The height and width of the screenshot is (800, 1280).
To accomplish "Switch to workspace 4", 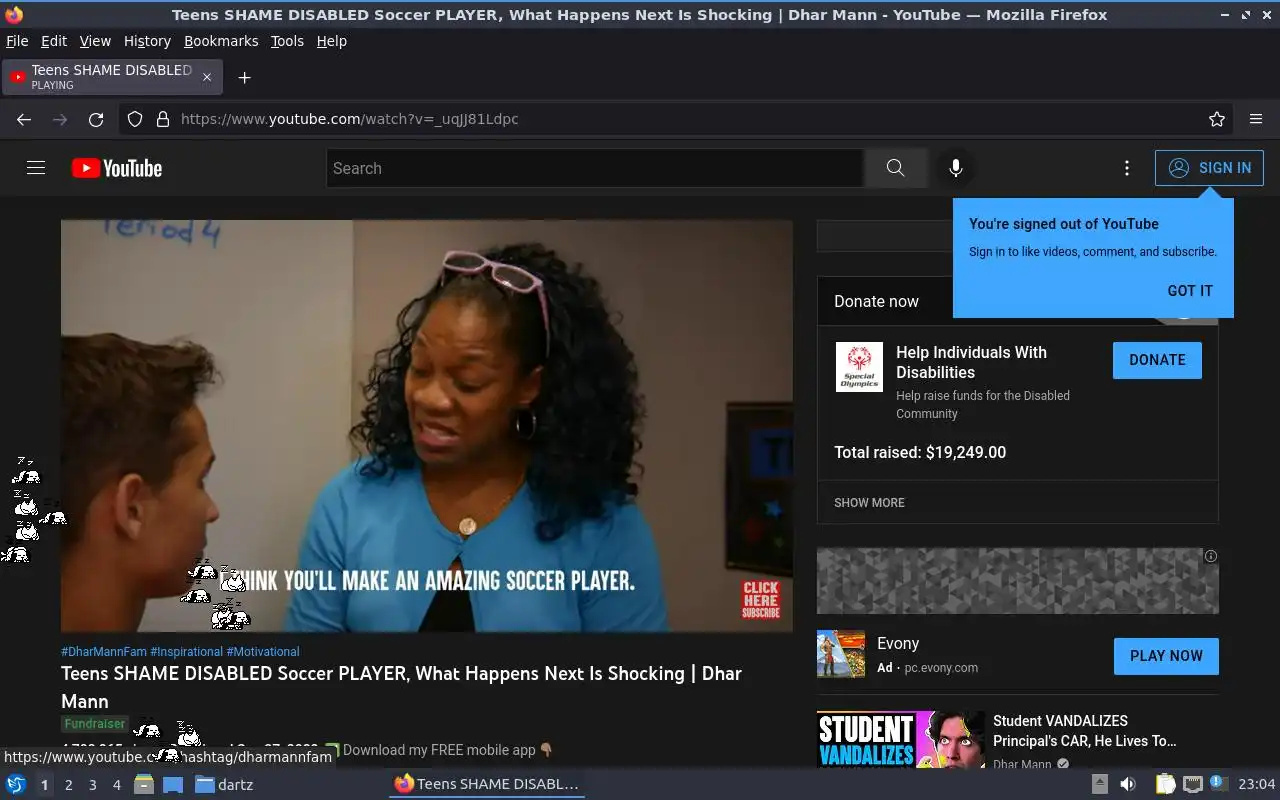I will point(117,785).
